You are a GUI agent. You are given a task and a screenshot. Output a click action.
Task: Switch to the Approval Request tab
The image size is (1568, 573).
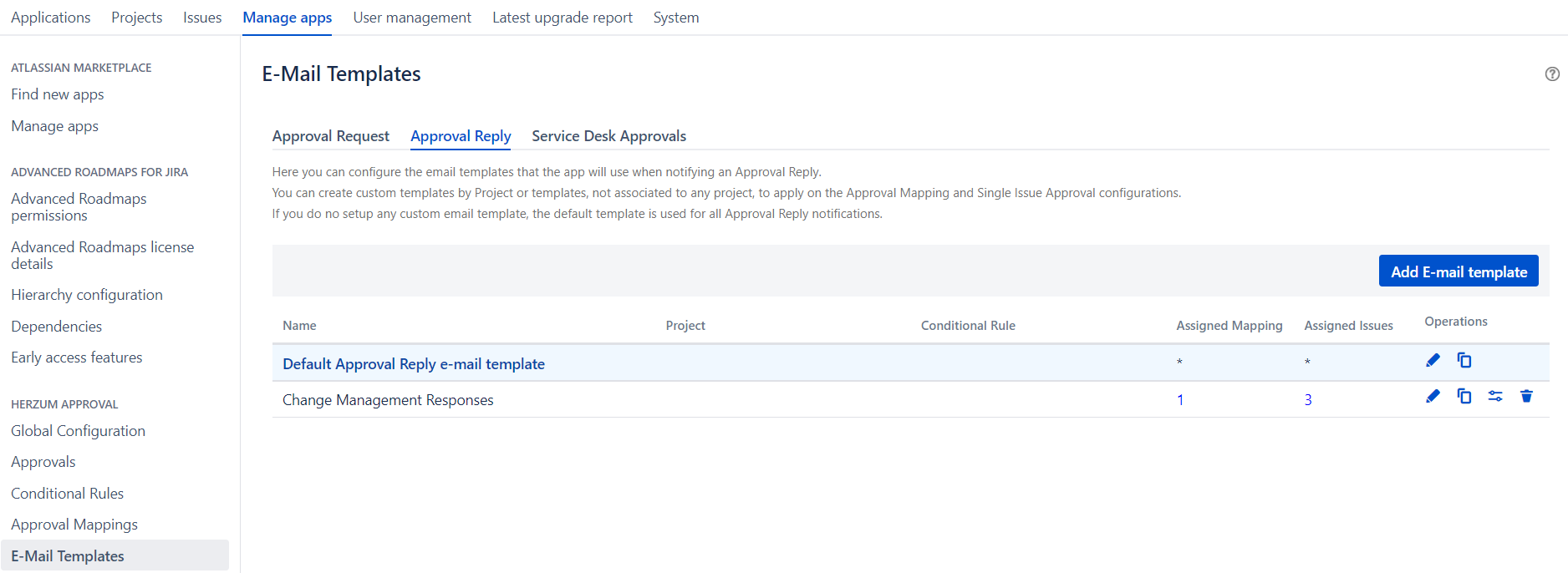331,136
